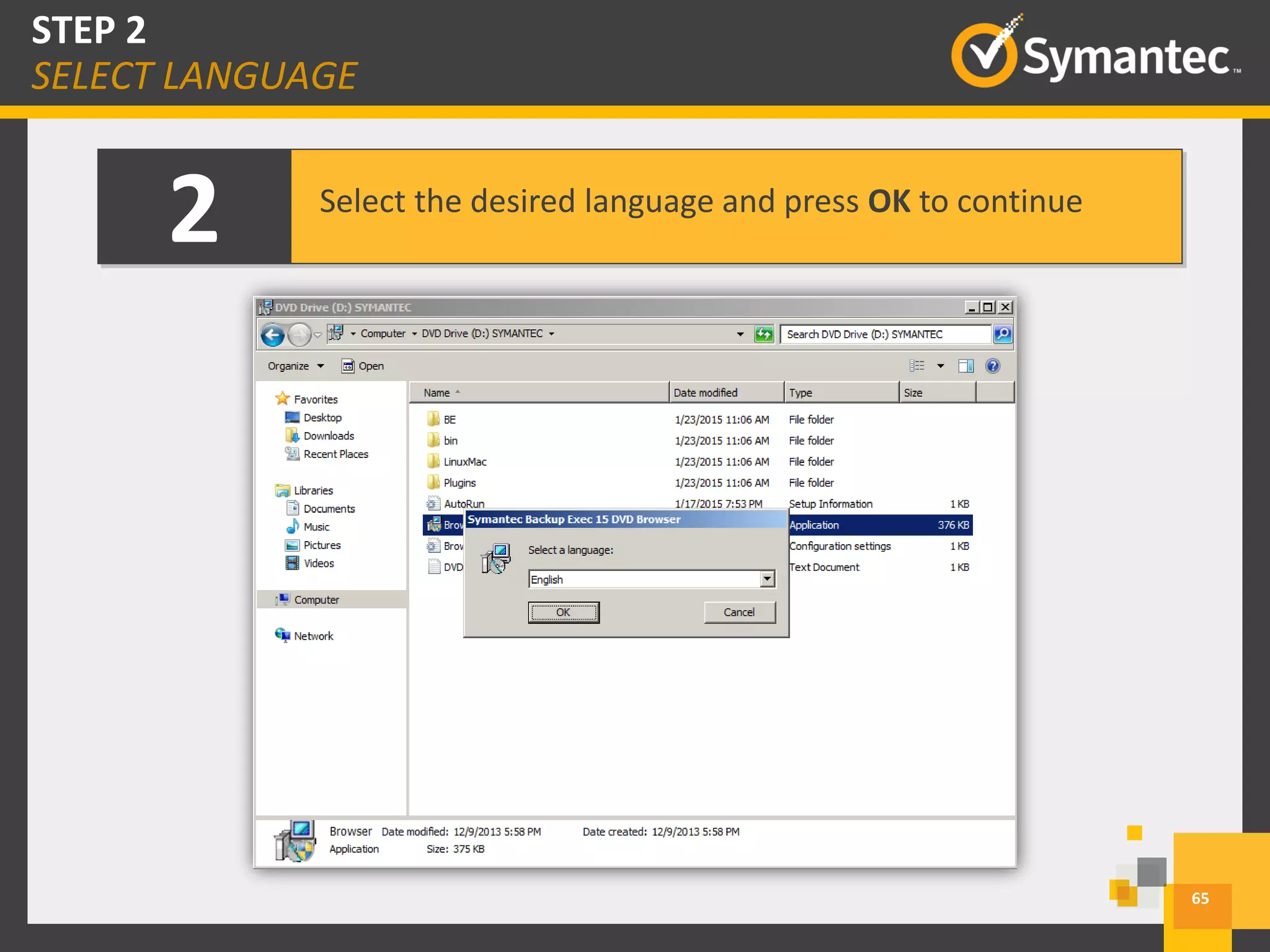1270x952 pixels.
Task: Click the Browser configuration settings file icon
Action: click(x=433, y=545)
